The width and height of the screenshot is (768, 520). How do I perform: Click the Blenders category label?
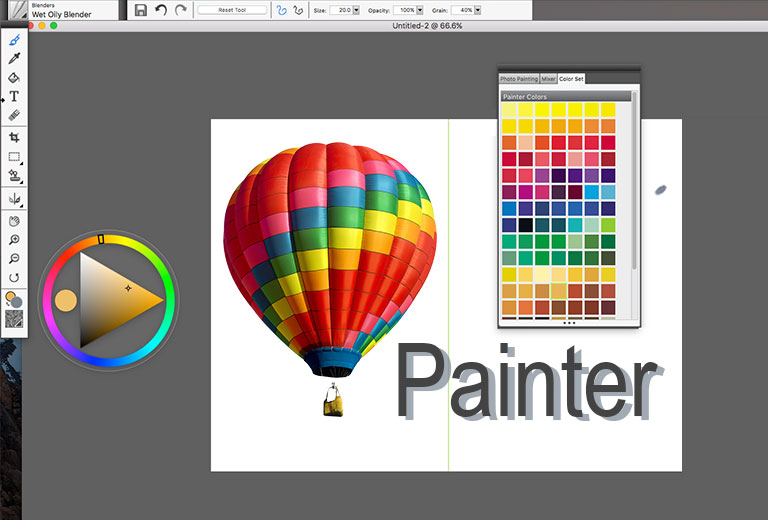(43, 5)
